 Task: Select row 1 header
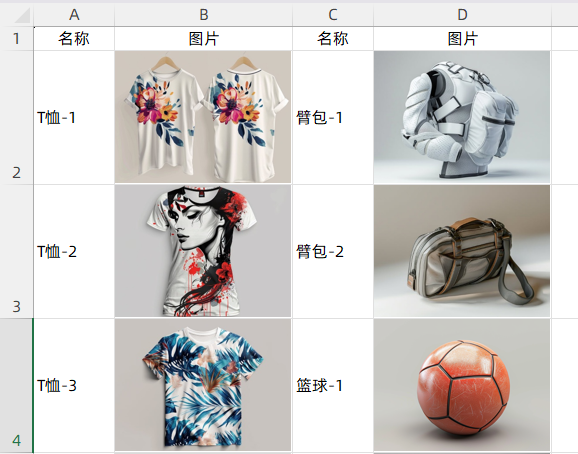pyautogui.click(x=17, y=38)
